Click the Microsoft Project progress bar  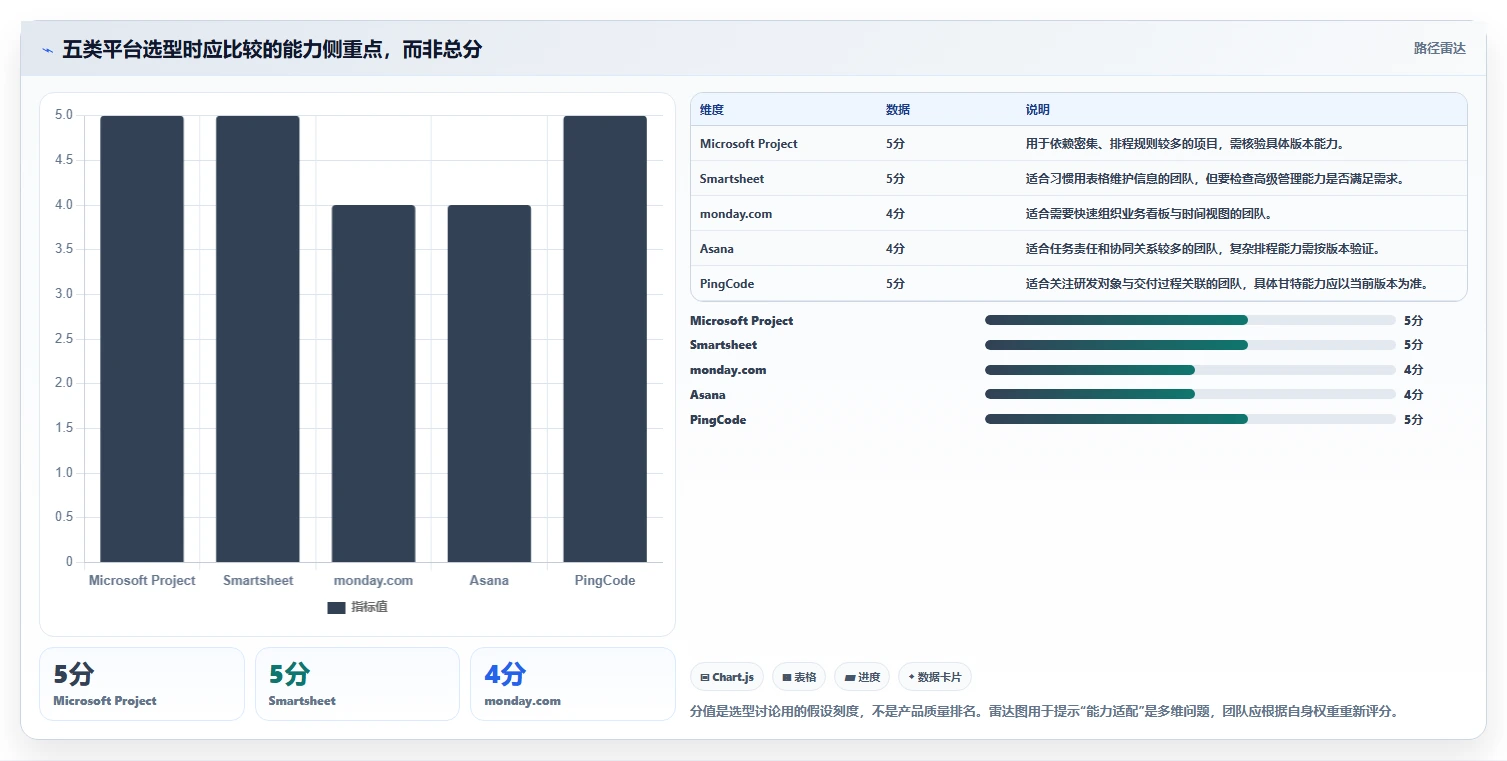[x=1190, y=320]
